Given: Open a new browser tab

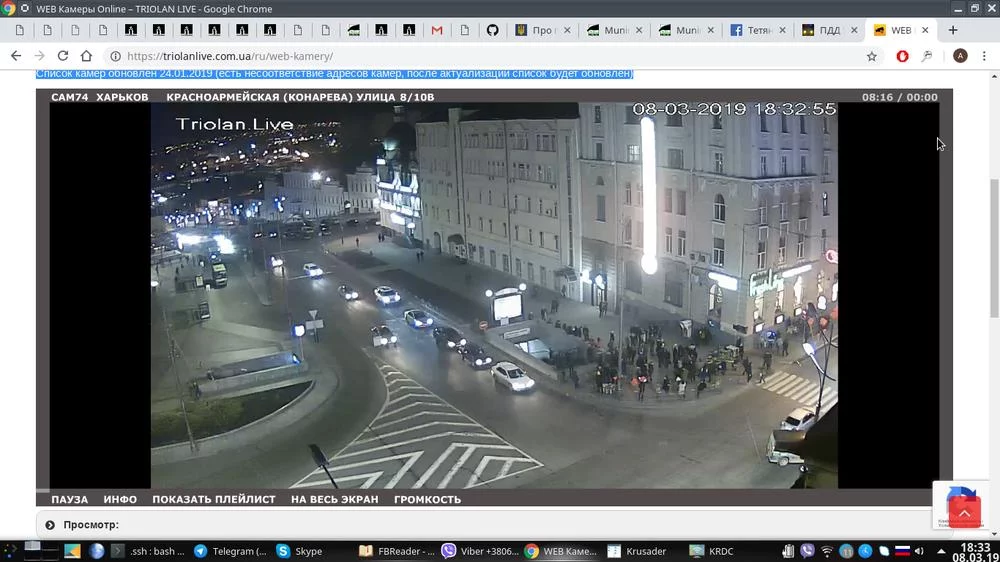Looking at the screenshot, I should tap(953, 30).
